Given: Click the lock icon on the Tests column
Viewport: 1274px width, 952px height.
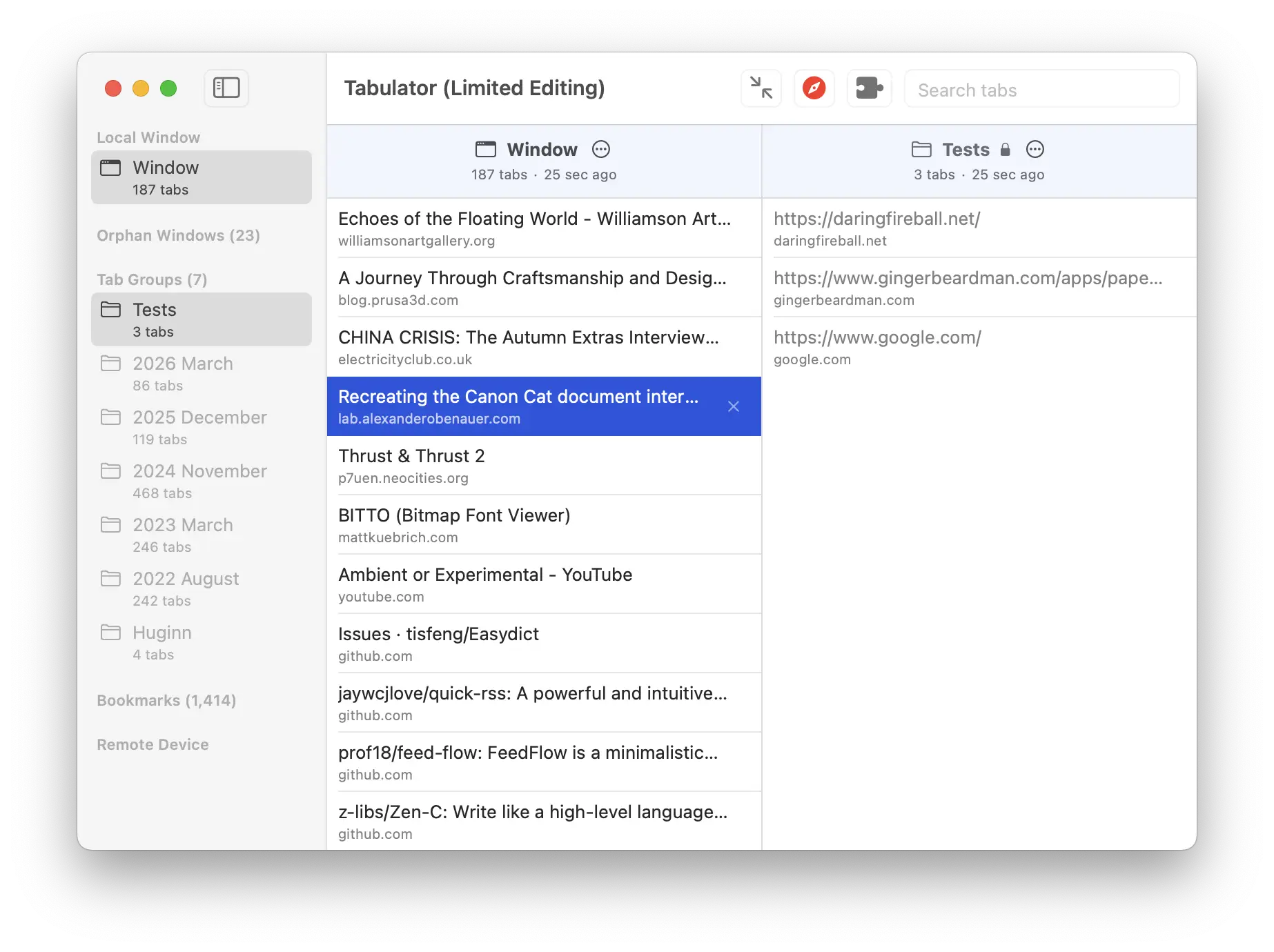Looking at the screenshot, I should click(1005, 149).
